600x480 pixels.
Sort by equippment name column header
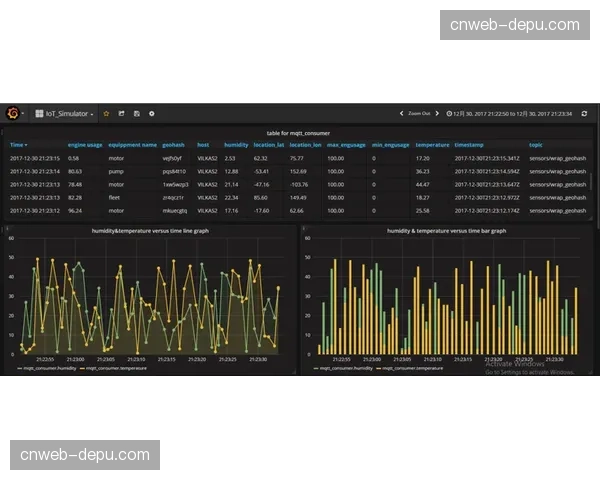point(132,145)
